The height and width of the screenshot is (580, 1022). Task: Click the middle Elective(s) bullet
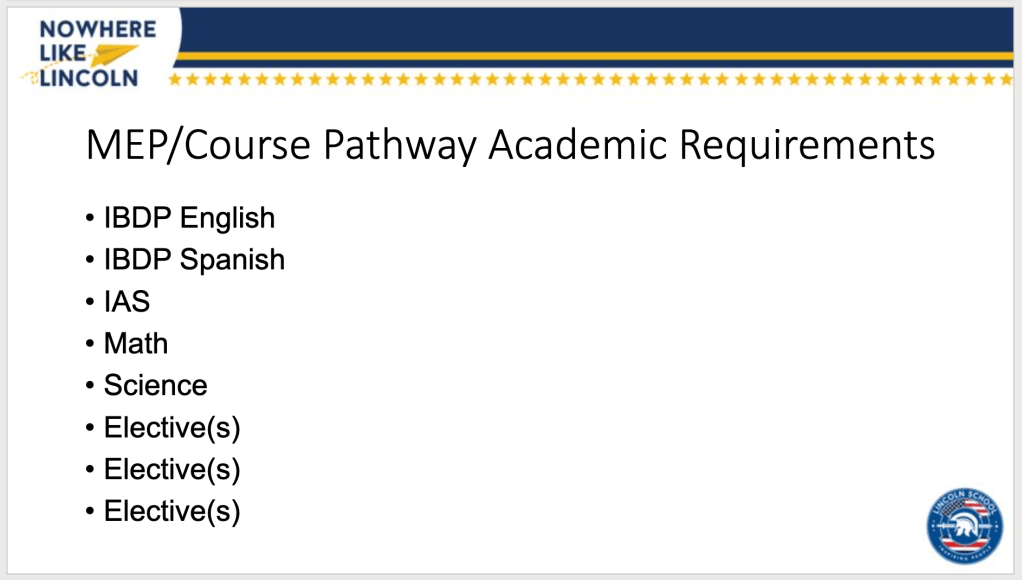click(x=172, y=469)
